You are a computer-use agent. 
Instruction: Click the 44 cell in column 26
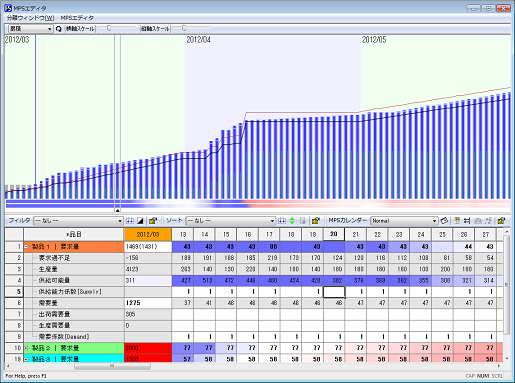pos(464,247)
